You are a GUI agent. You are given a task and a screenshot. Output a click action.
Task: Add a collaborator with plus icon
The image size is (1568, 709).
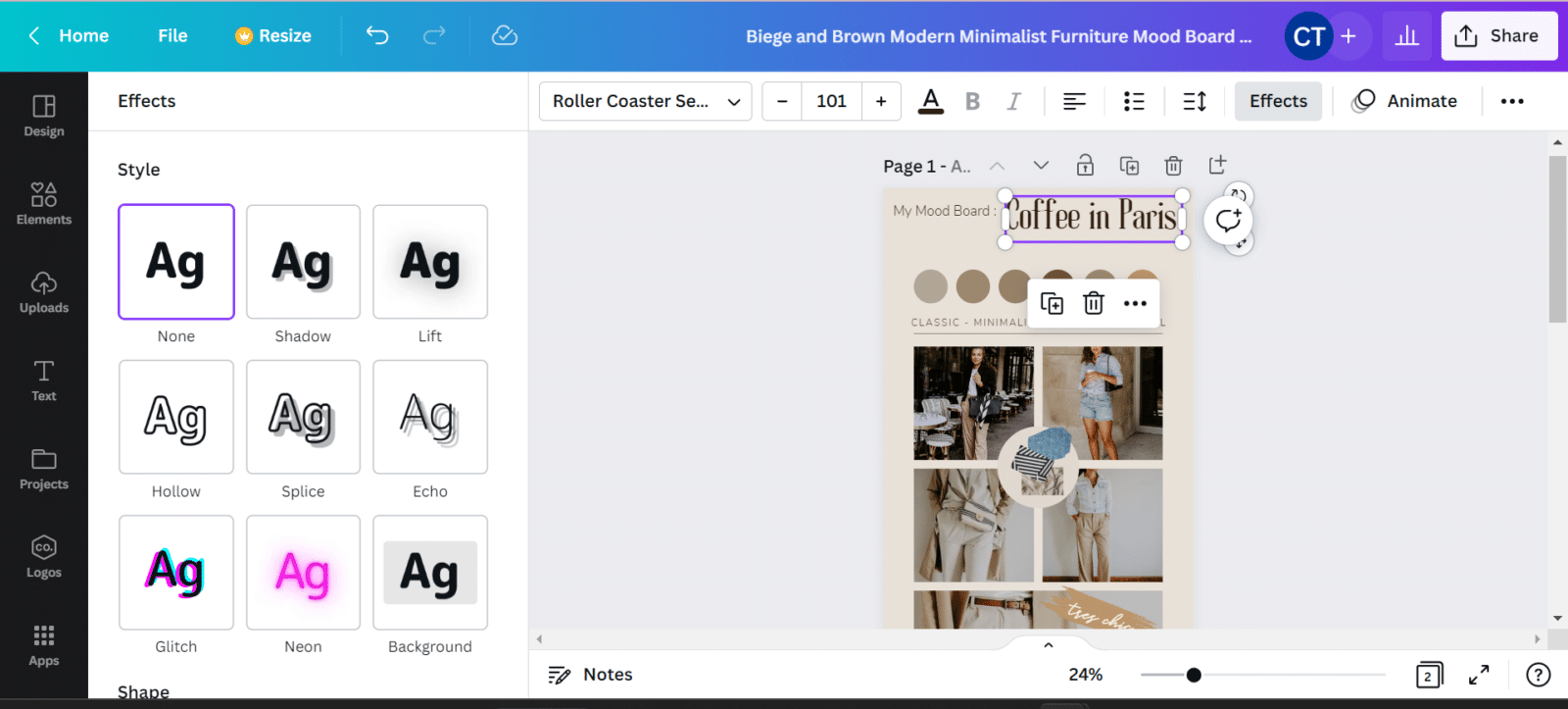[1348, 36]
